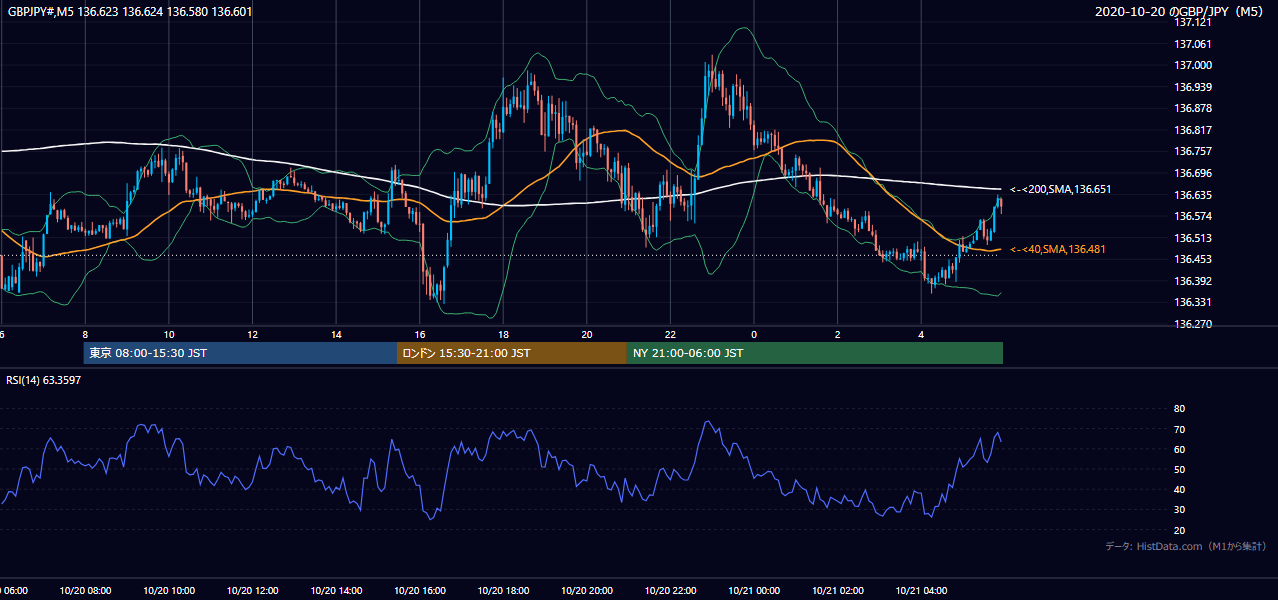Image resolution: width=1278 pixels, height=600 pixels.
Task: Click the 10/21 00:00 time axis label
Action: (x=754, y=590)
